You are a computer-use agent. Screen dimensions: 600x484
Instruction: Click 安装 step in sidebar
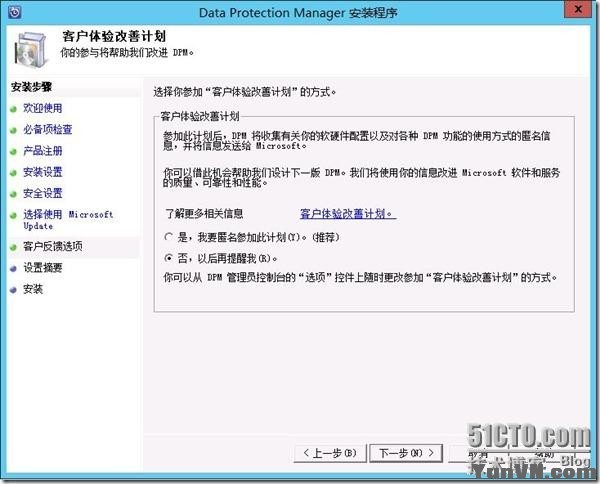pos(33,289)
